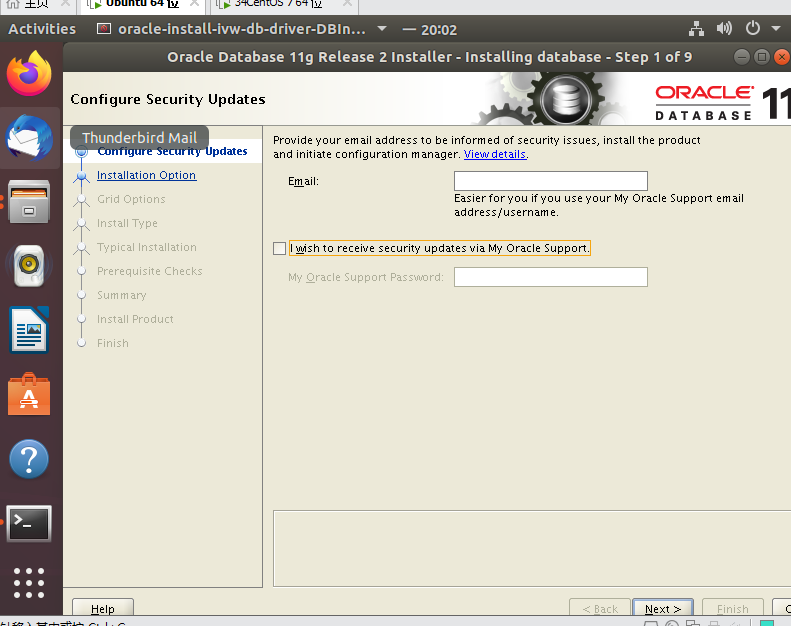This screenshot has height=626, width=791.
Task: Click the Summary step text
Action: coord(122,295)
